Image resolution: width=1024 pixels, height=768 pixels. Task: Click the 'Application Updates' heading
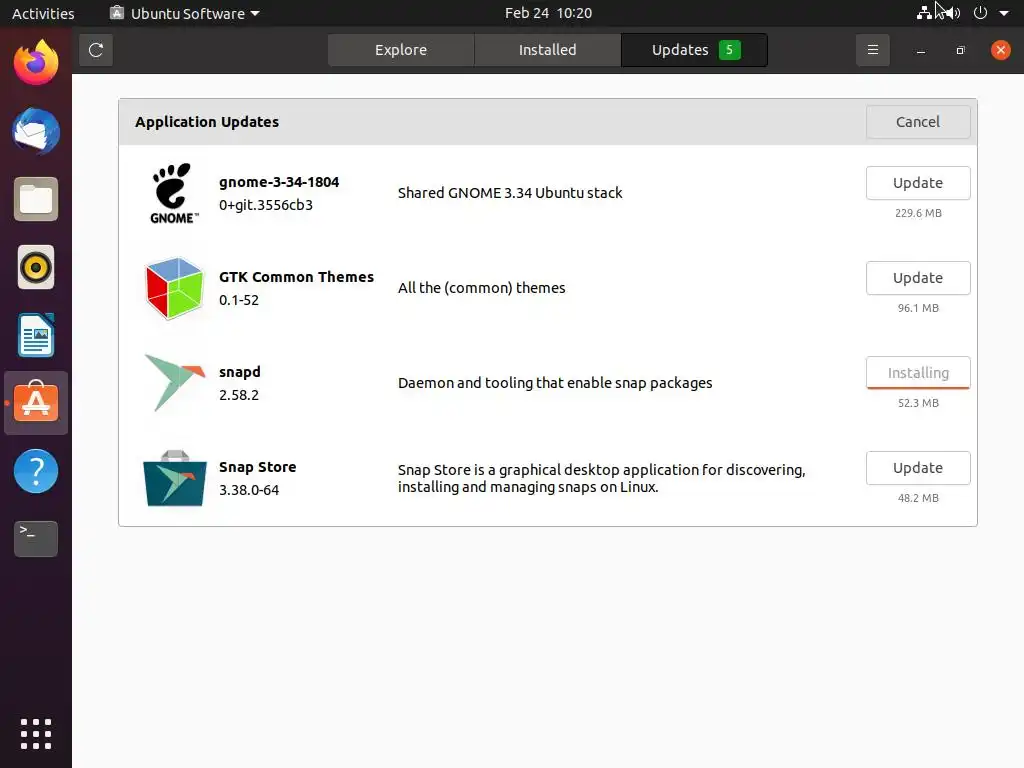(206, 122)
